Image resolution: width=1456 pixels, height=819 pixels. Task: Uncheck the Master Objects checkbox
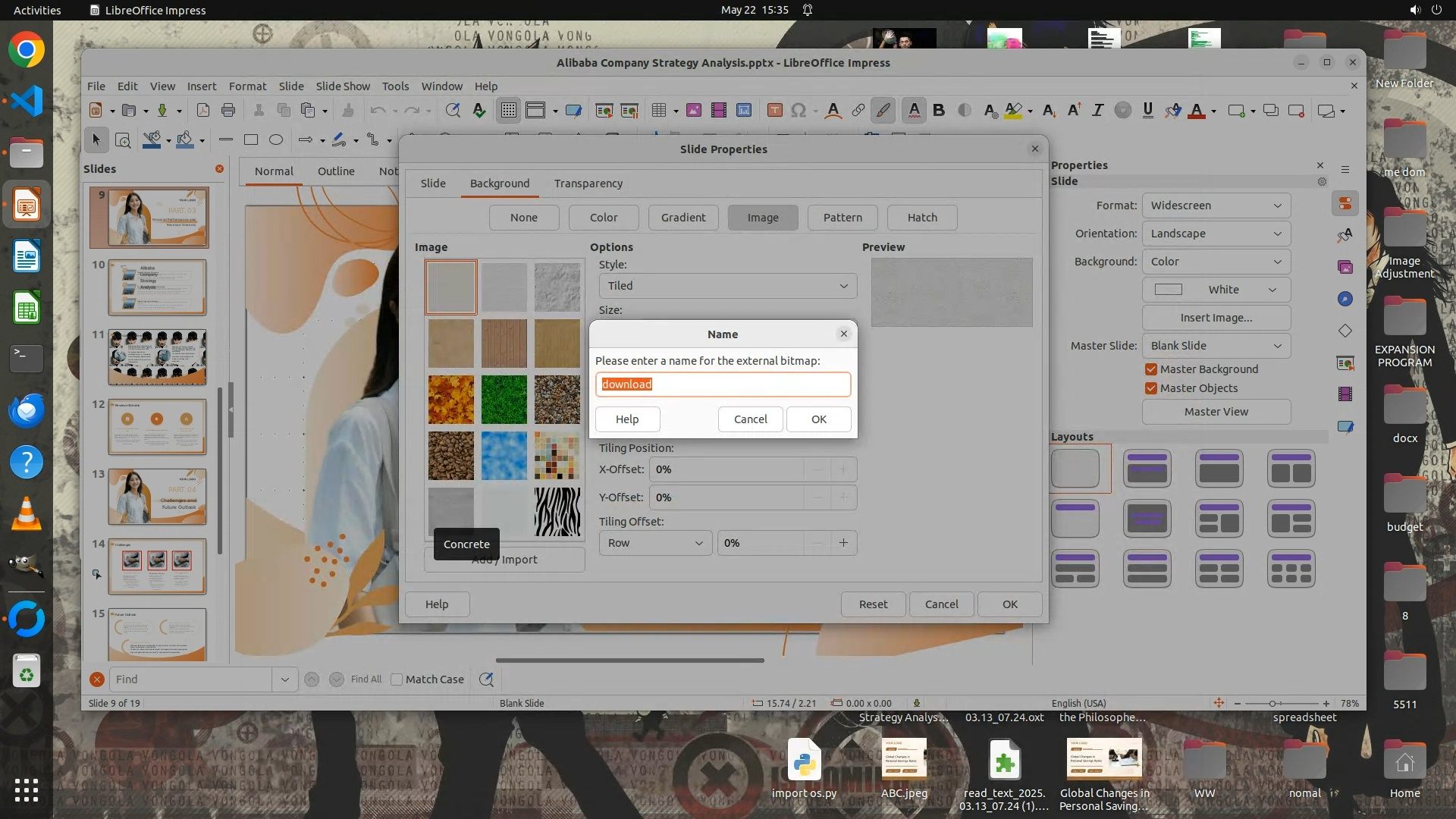(x=1151, y=388)
